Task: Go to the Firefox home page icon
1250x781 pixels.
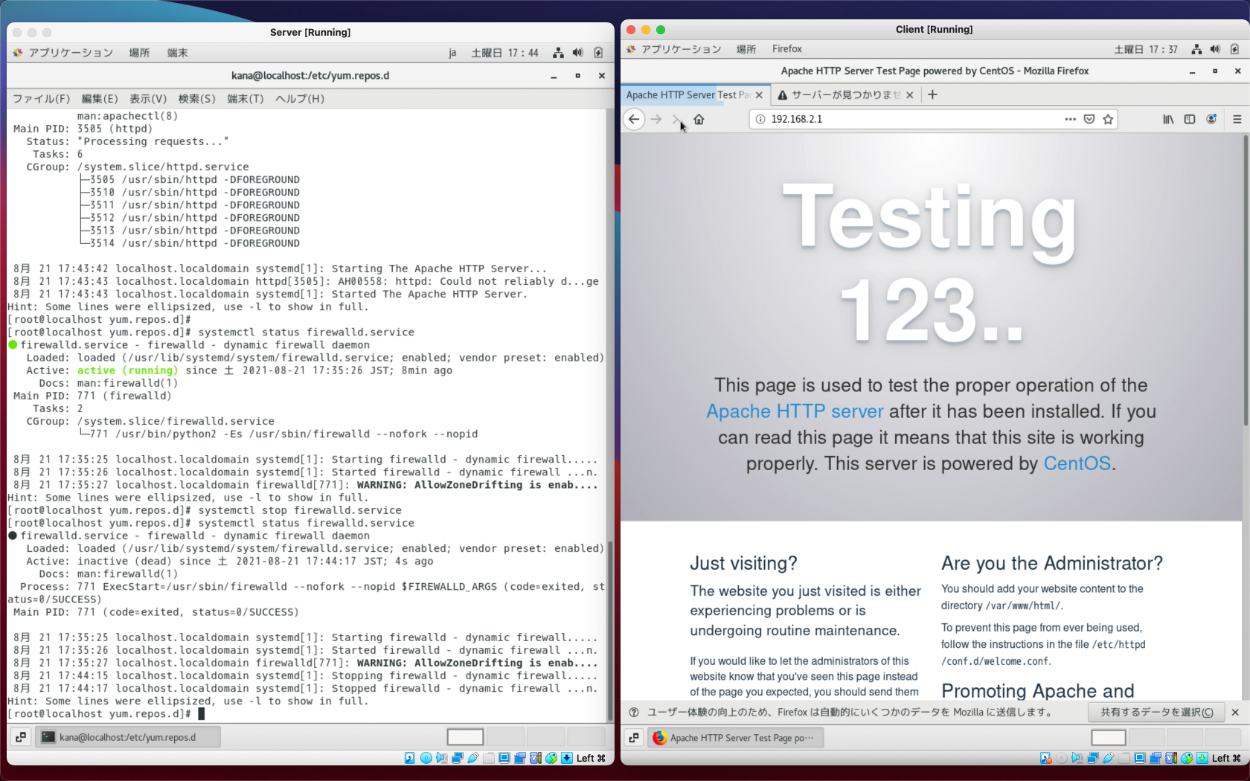Action: pos(699,119)
